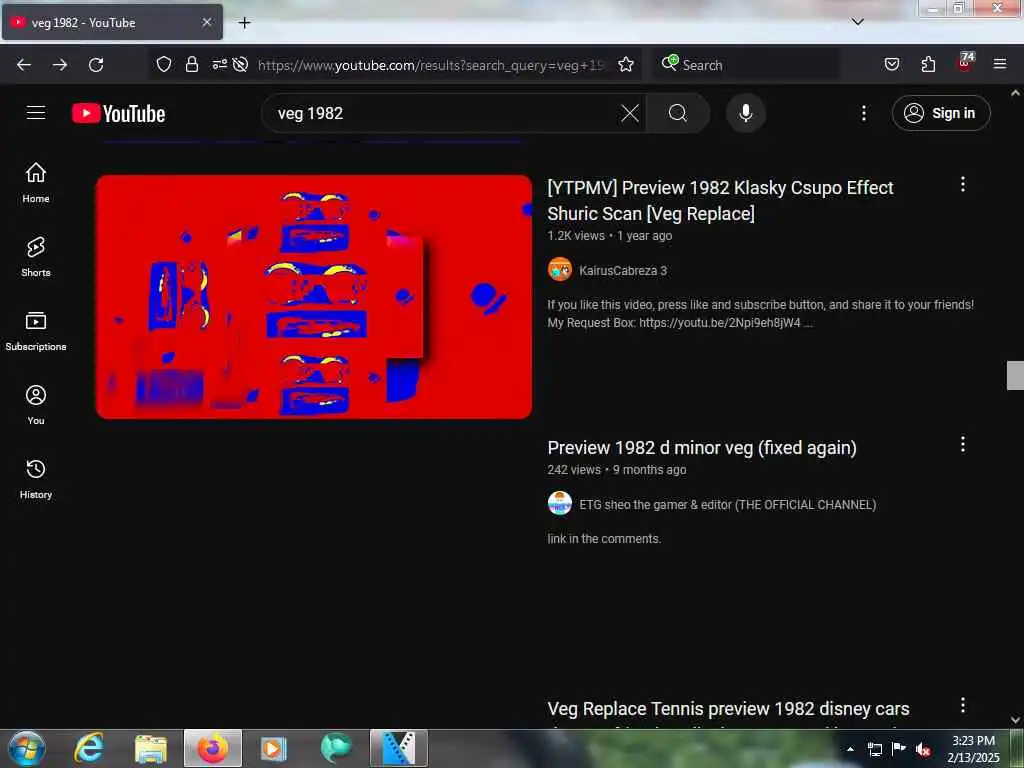
Task: Open Action Center flag icon in tray
Action: point(899,749)
